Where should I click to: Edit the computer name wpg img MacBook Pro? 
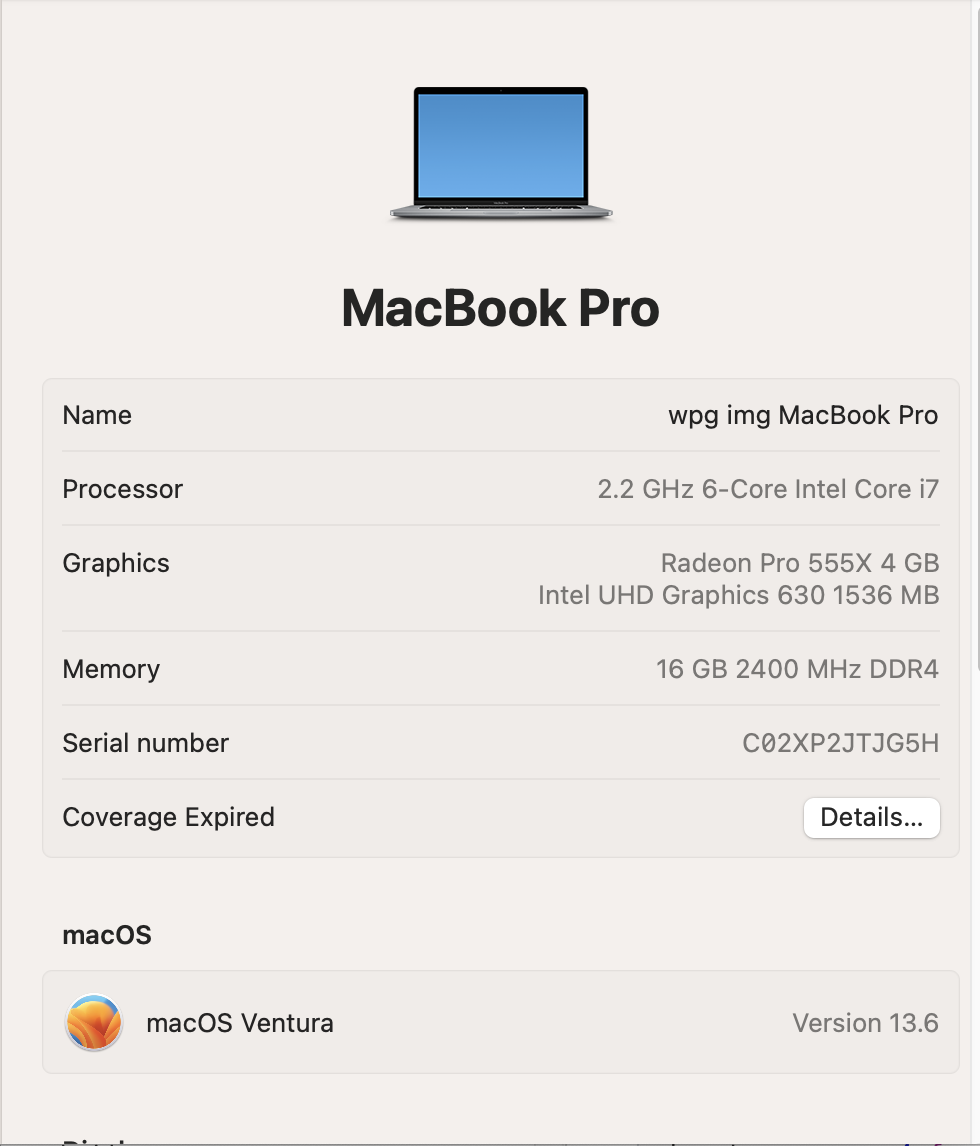(802, 415)
